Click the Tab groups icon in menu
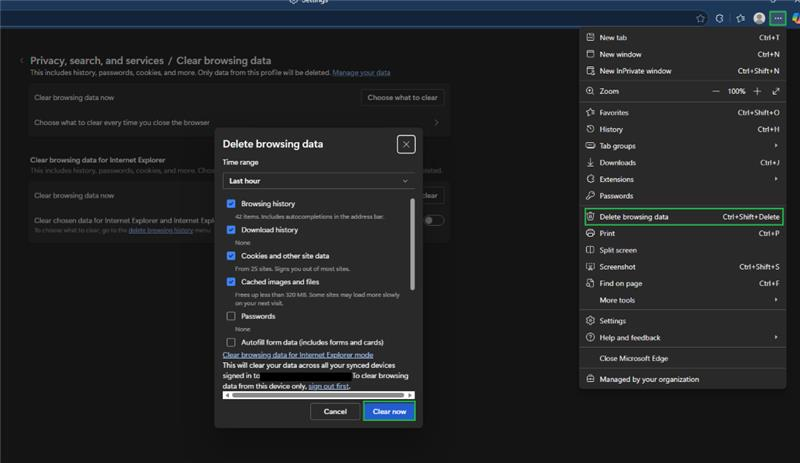800x463 pixels. (590, 145)
